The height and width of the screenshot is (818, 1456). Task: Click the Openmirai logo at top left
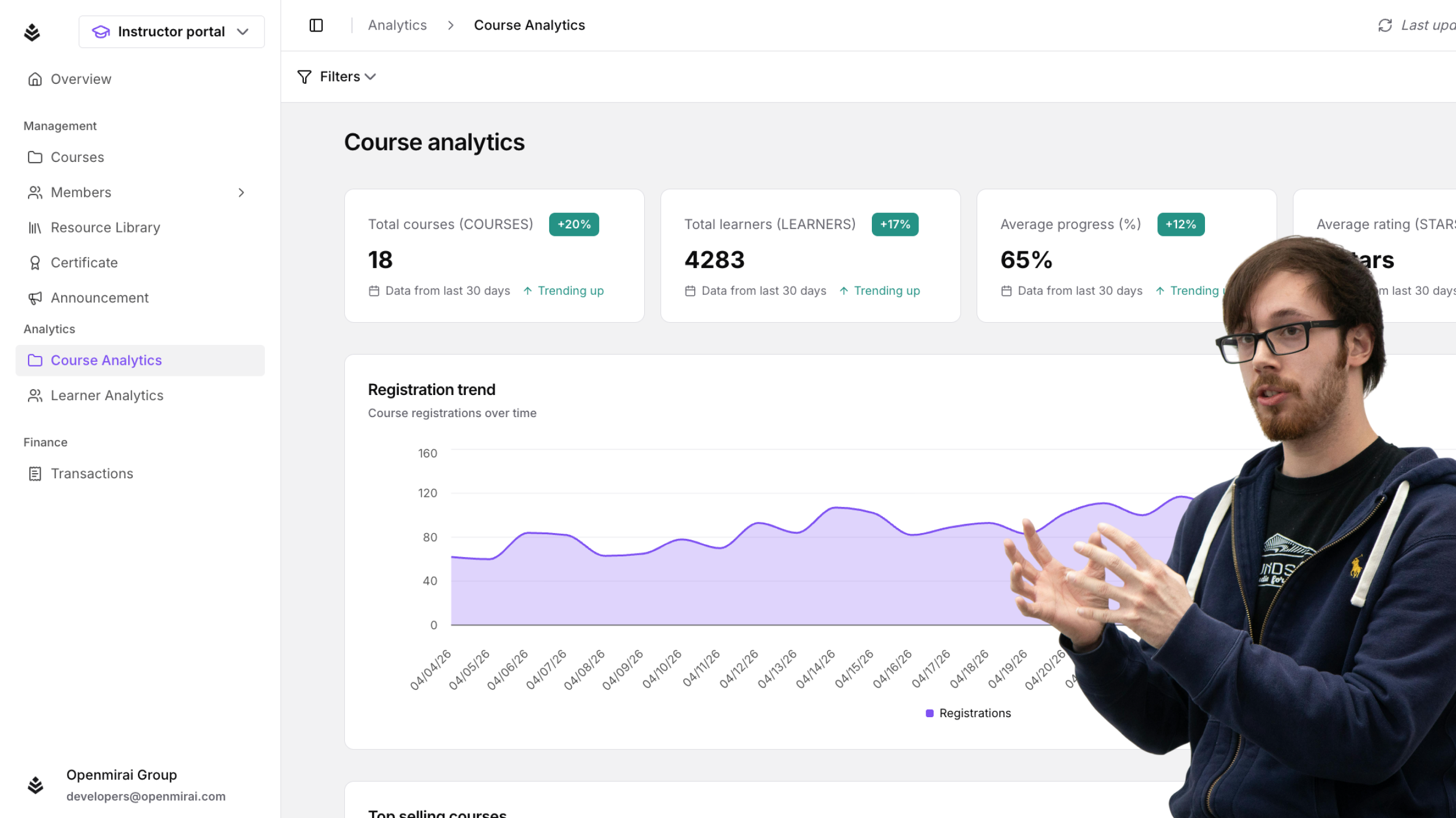point(32,32)
